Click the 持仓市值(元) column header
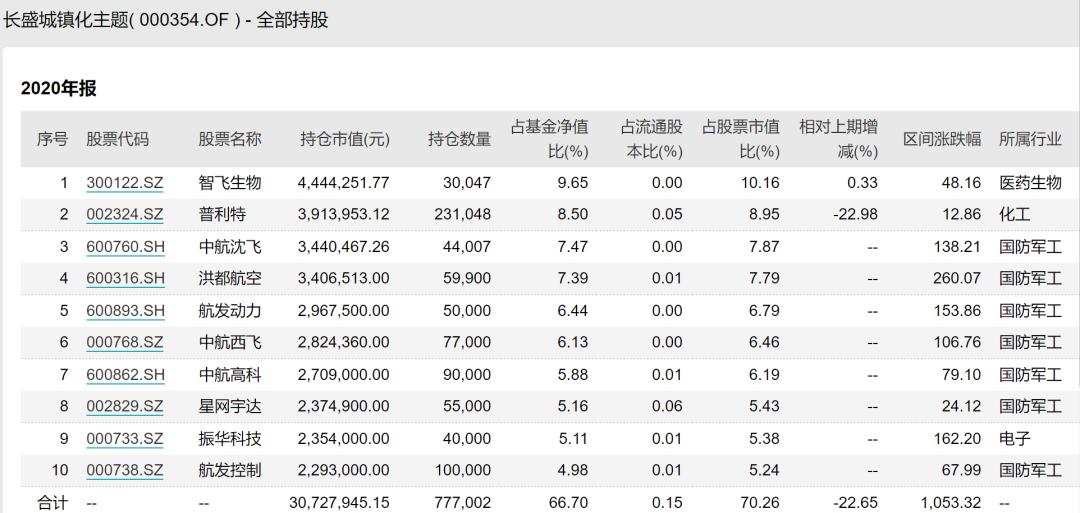 coord(345,139)
